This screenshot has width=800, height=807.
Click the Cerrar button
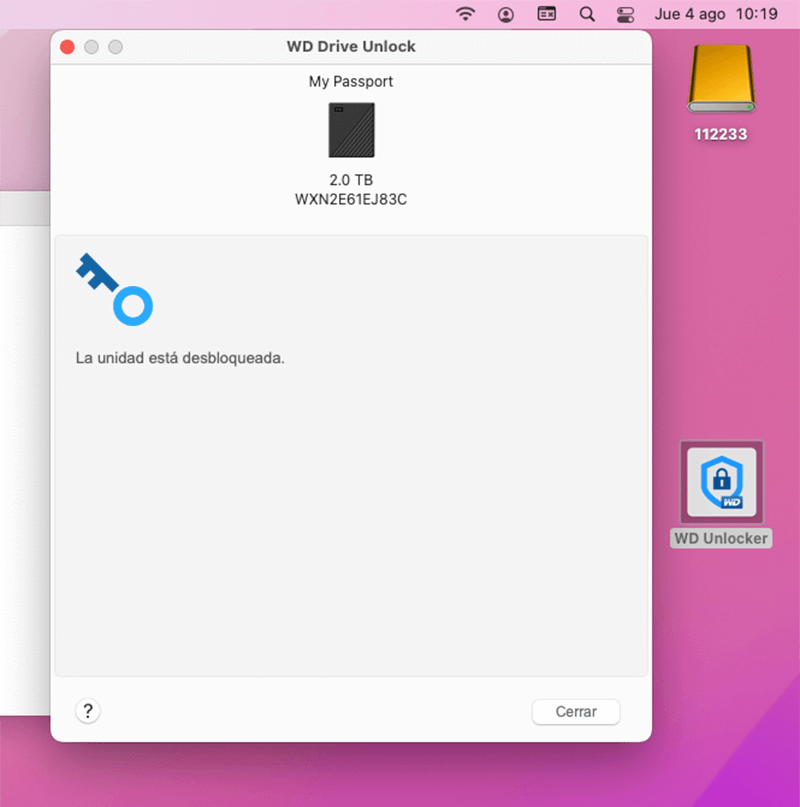(x=576, y=711)
